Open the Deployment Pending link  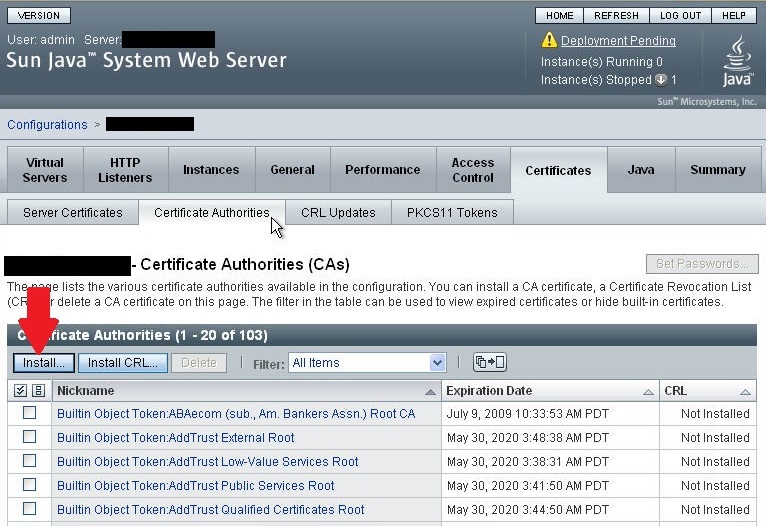click(x=618, y=41)
